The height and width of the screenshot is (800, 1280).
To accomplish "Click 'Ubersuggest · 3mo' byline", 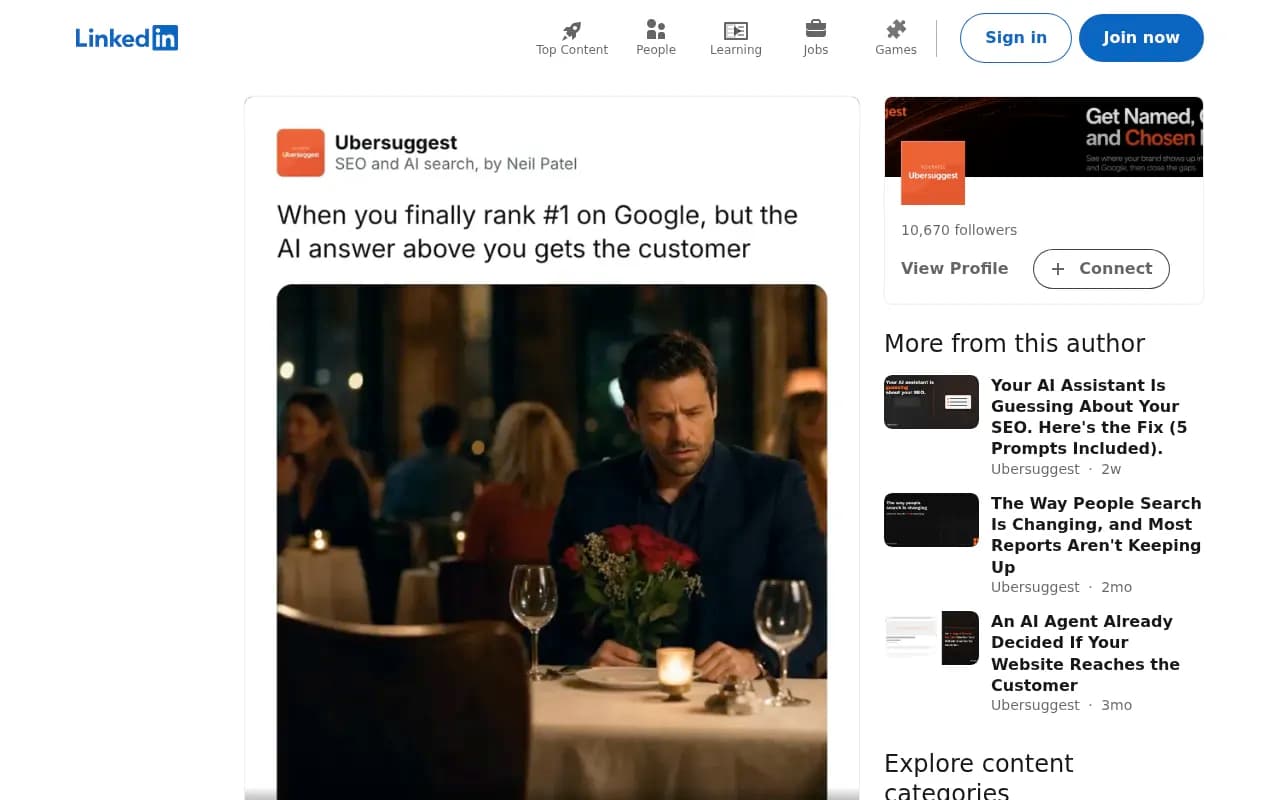I will click(1062, 705).
